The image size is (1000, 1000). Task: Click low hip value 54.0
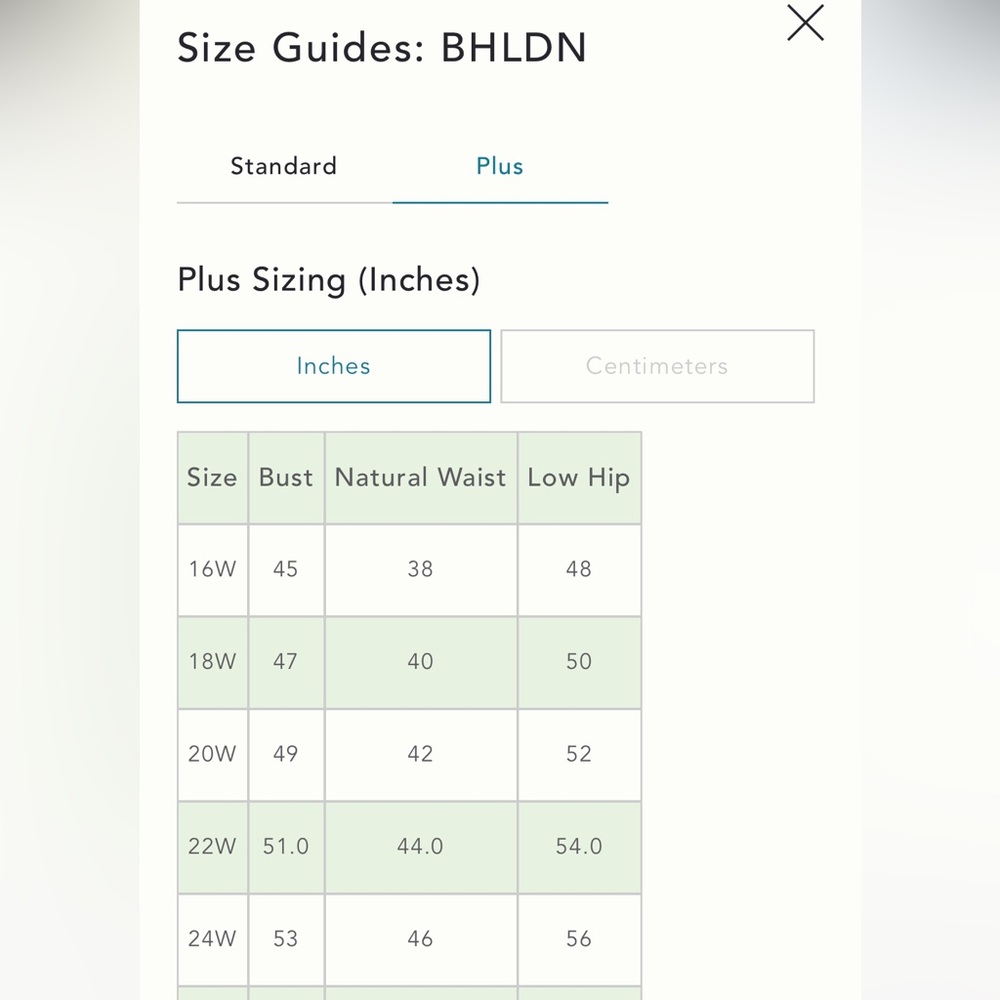click(x=579, y=847)
